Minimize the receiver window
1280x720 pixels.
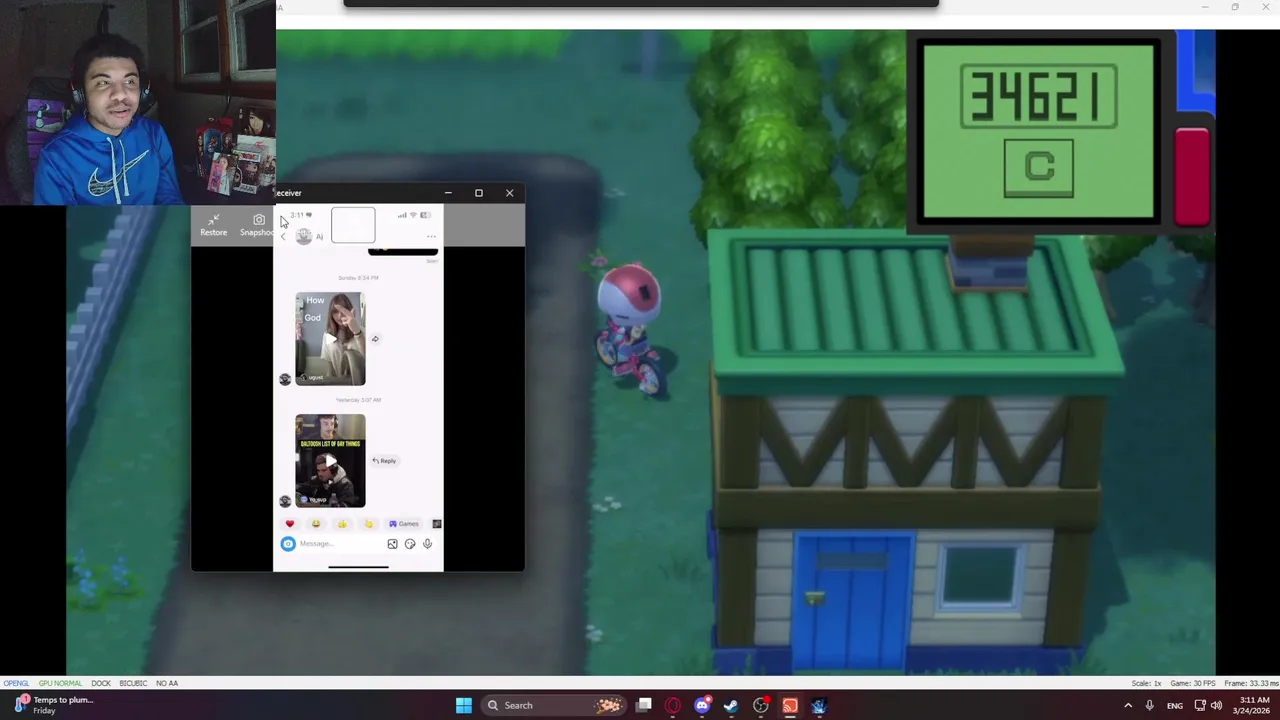click(x=448, y=193)
